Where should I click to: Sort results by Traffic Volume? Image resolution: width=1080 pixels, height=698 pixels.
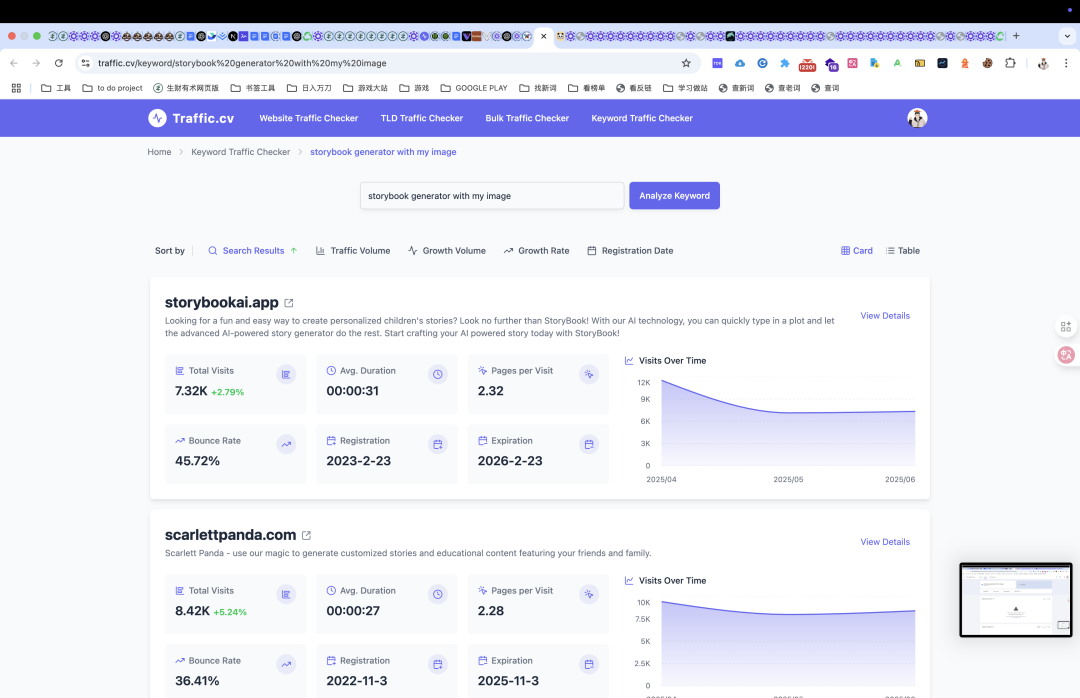(353, 251)
